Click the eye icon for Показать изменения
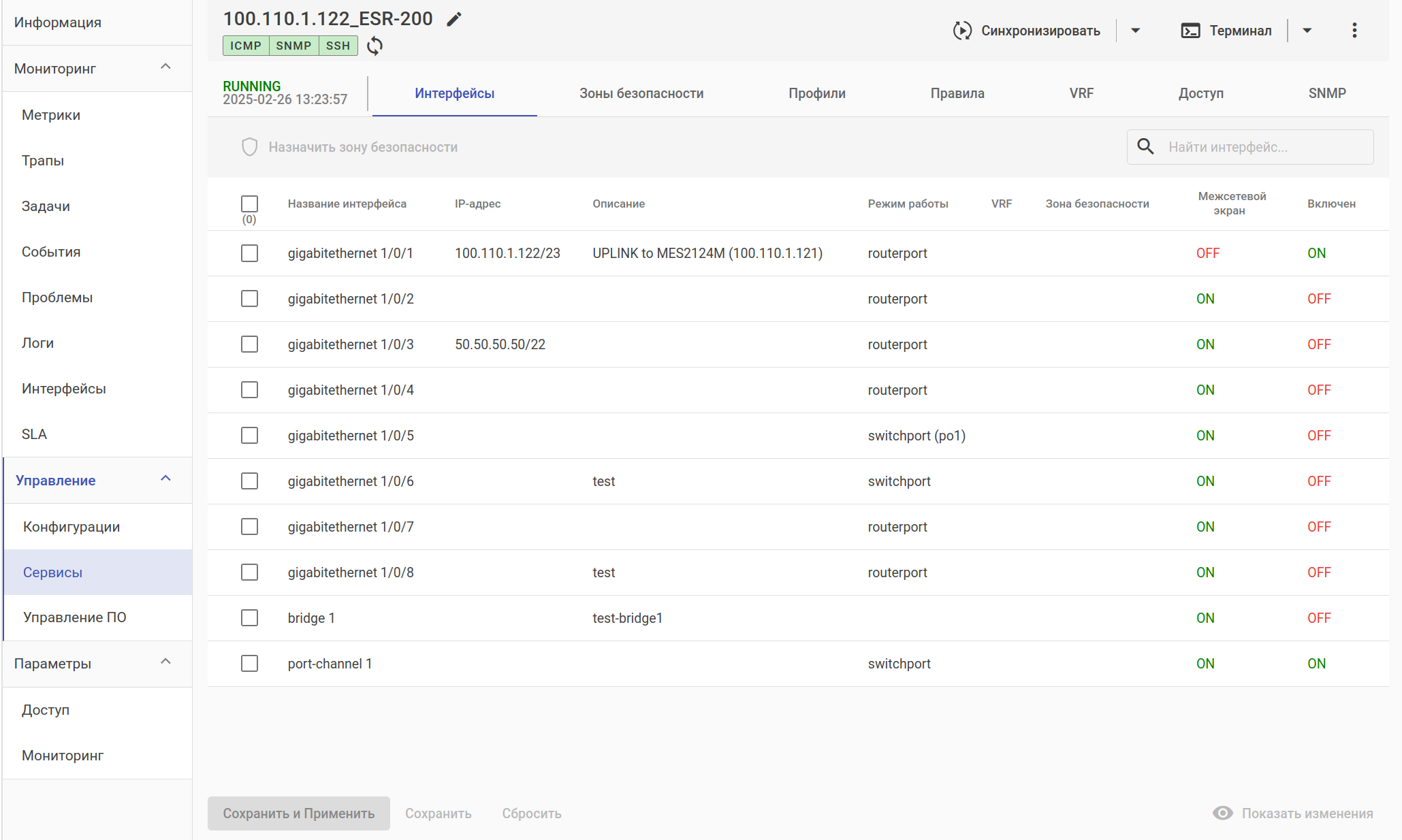The width and height of the screenshot is (1402, 840). (x=1223, y=813)
